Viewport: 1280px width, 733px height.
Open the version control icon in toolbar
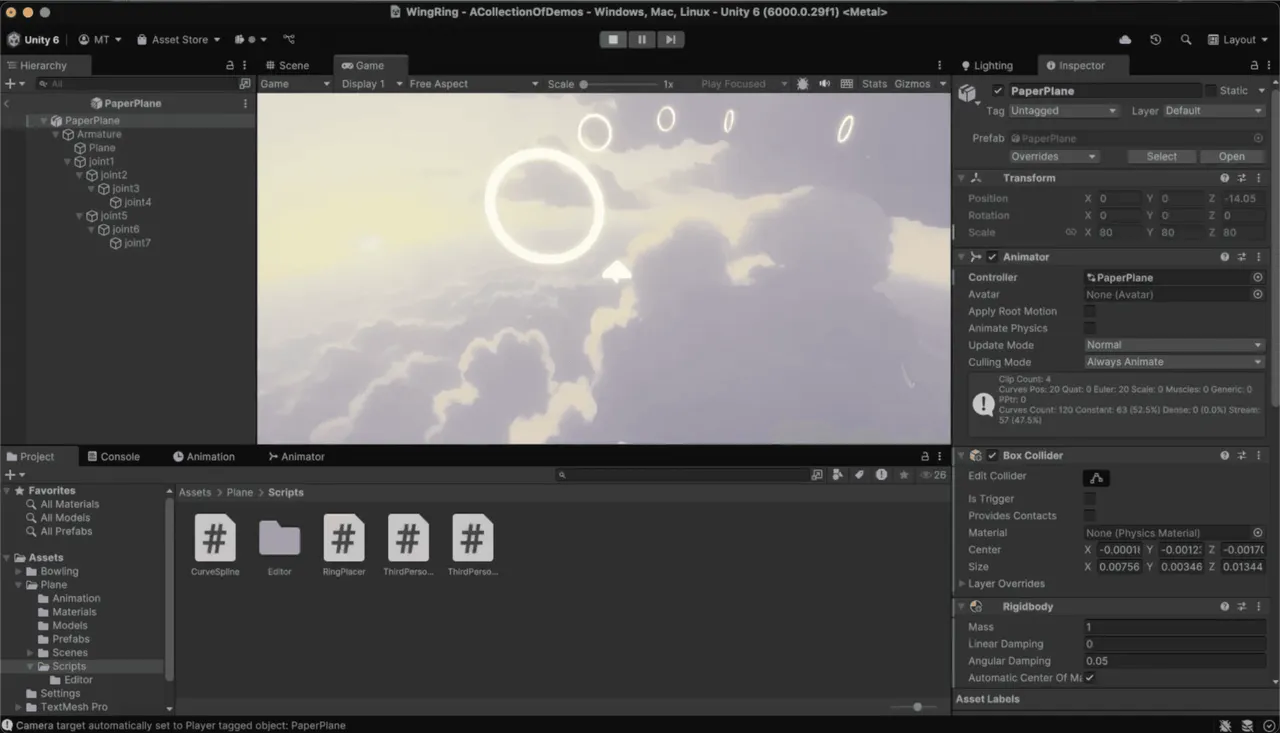click(289, 39)
